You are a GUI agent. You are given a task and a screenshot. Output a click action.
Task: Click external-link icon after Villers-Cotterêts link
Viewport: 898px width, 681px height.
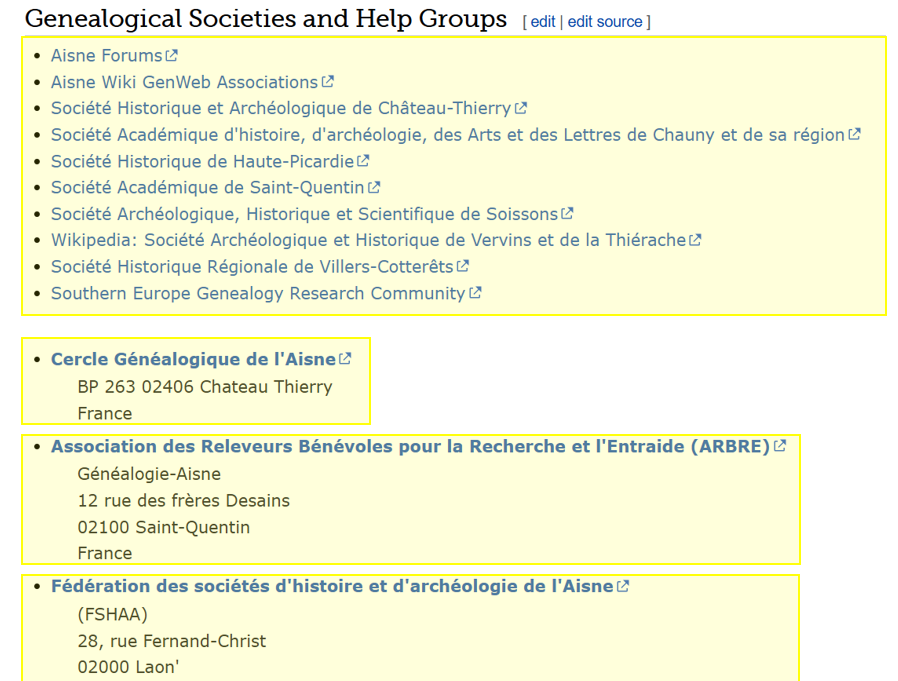463,266
